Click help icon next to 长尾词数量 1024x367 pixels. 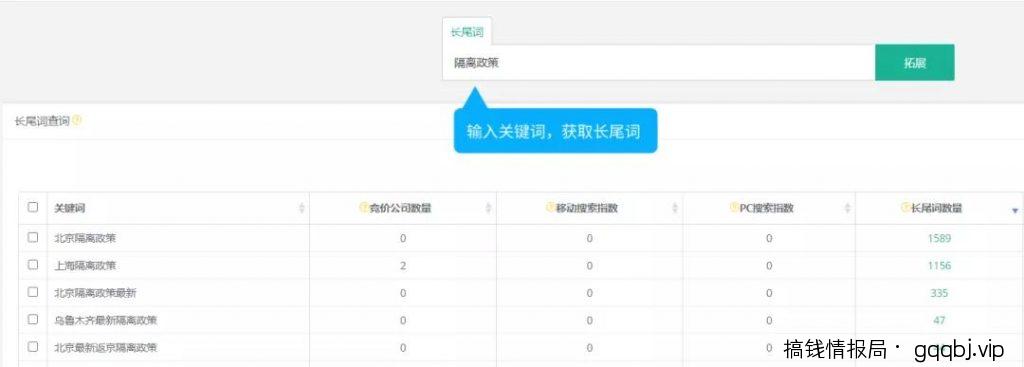pos(906,208)
